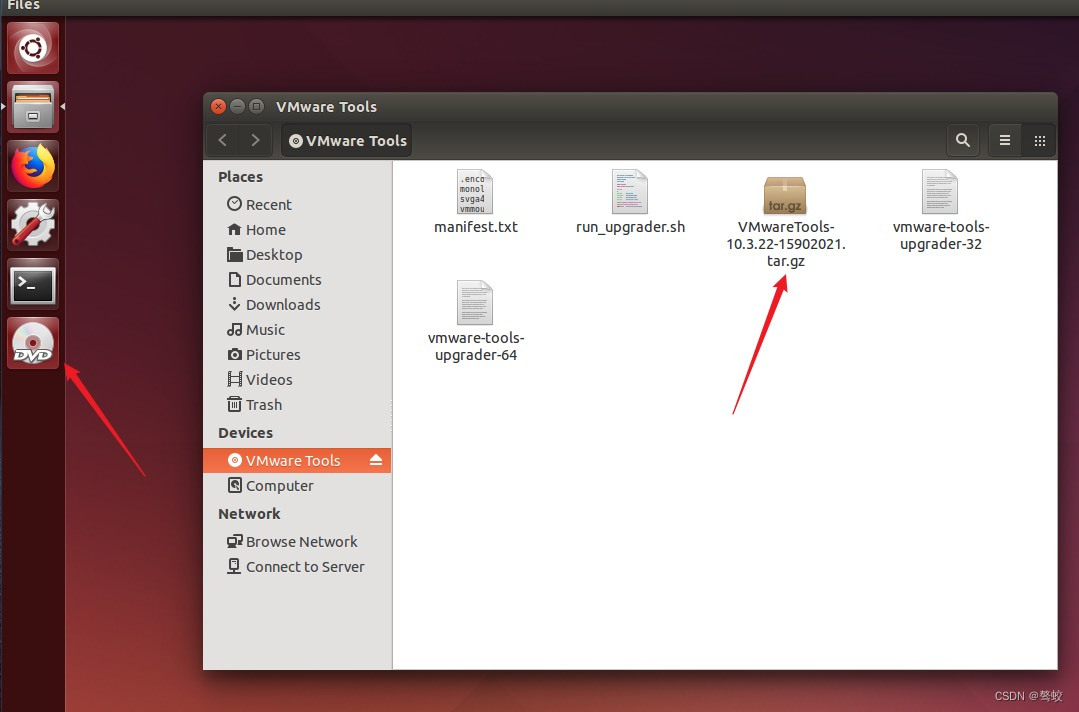Go back in file browser
This screenshot has height=712, width=1079.
(x=222, y=140)
